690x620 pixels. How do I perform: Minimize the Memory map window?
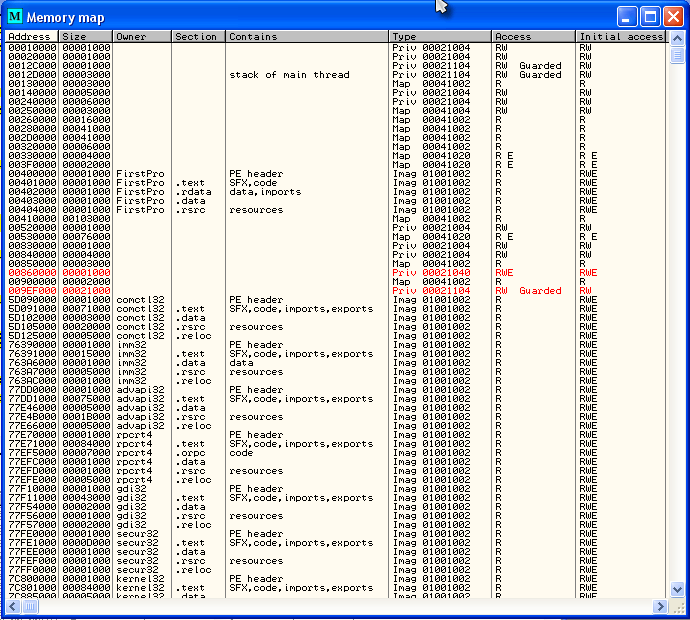point(626,16)
